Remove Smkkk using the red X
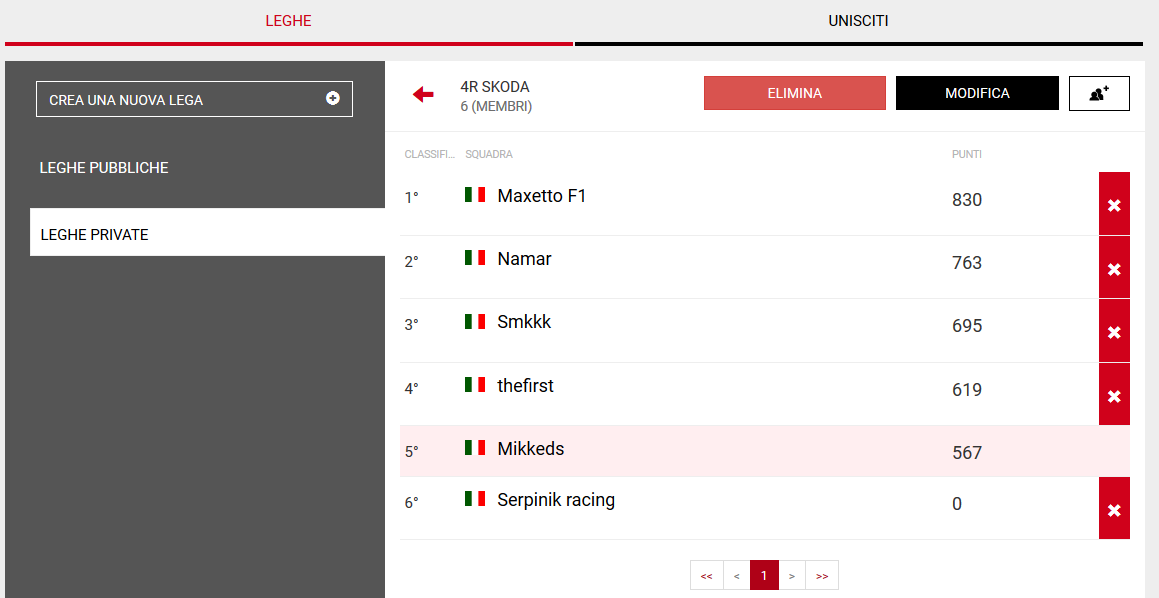The width and height of the screenshot is (1159, 598). point(1114,331)
